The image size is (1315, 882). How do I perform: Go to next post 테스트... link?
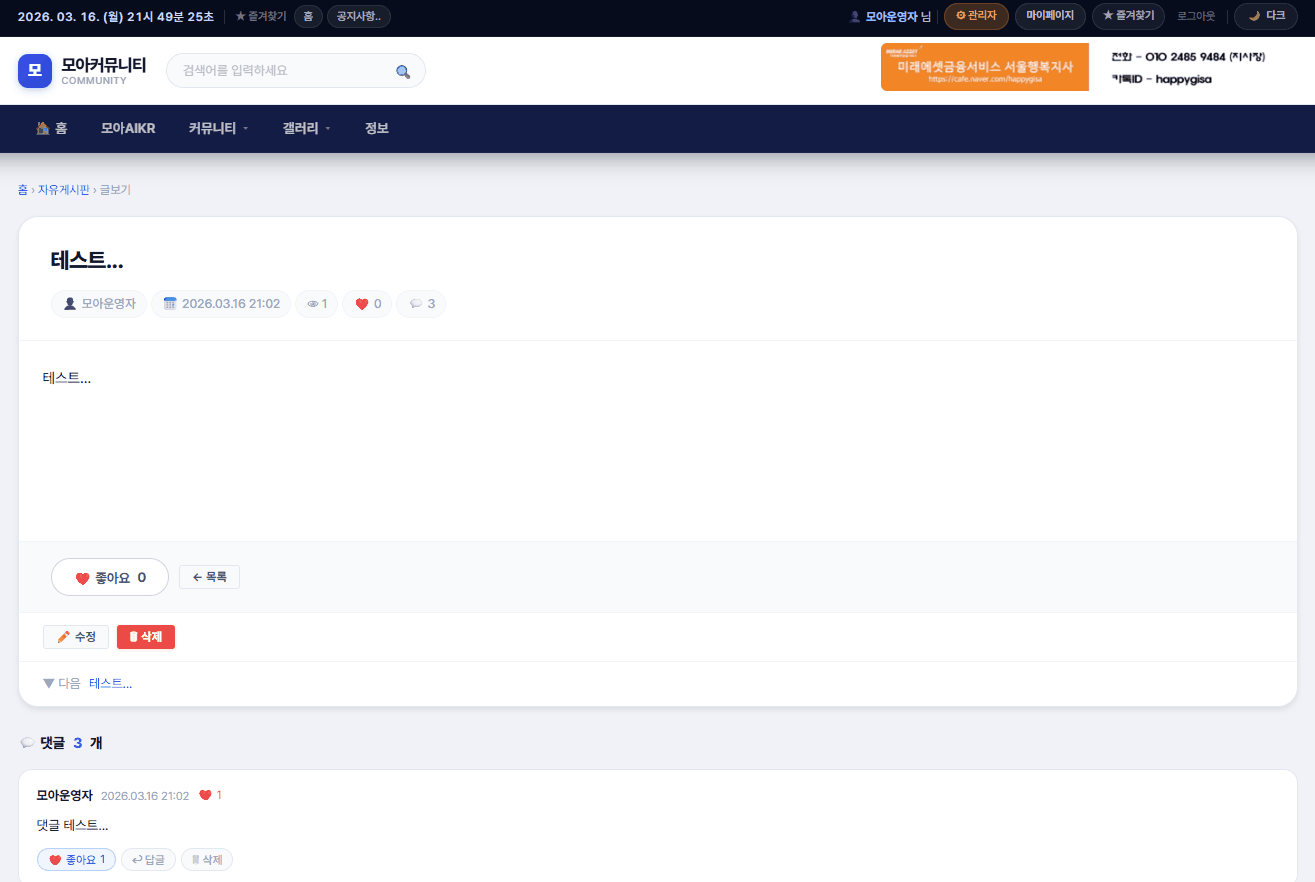[x=110, y=684]
